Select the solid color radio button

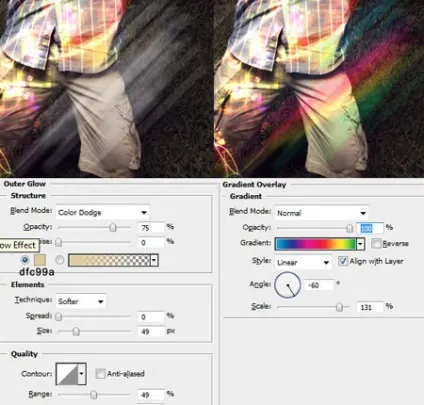pos(25,260)
